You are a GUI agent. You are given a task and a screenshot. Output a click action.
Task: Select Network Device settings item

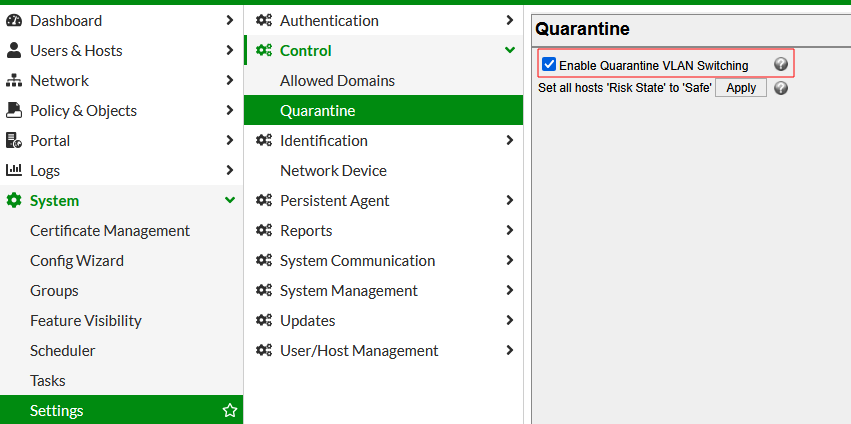(x=333, y=170)
